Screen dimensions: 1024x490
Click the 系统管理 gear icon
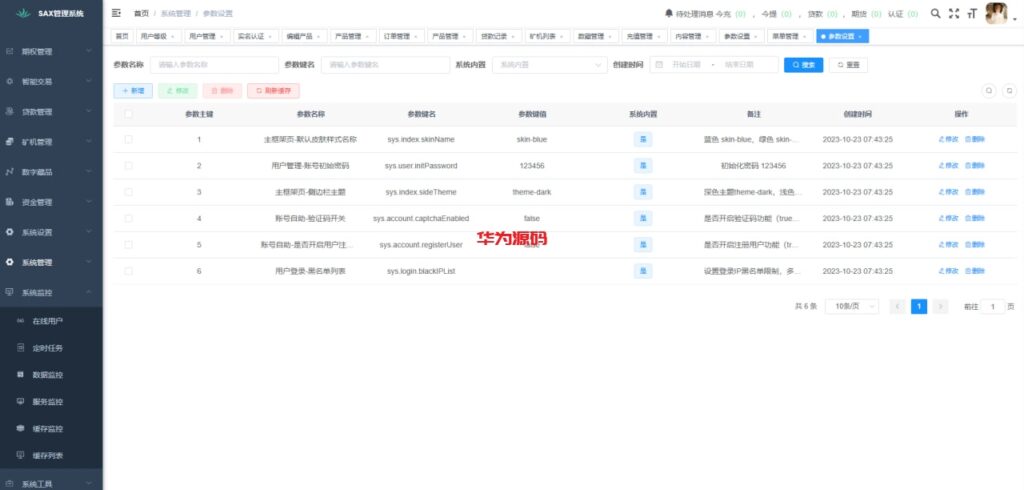click(x=10, y=262)
